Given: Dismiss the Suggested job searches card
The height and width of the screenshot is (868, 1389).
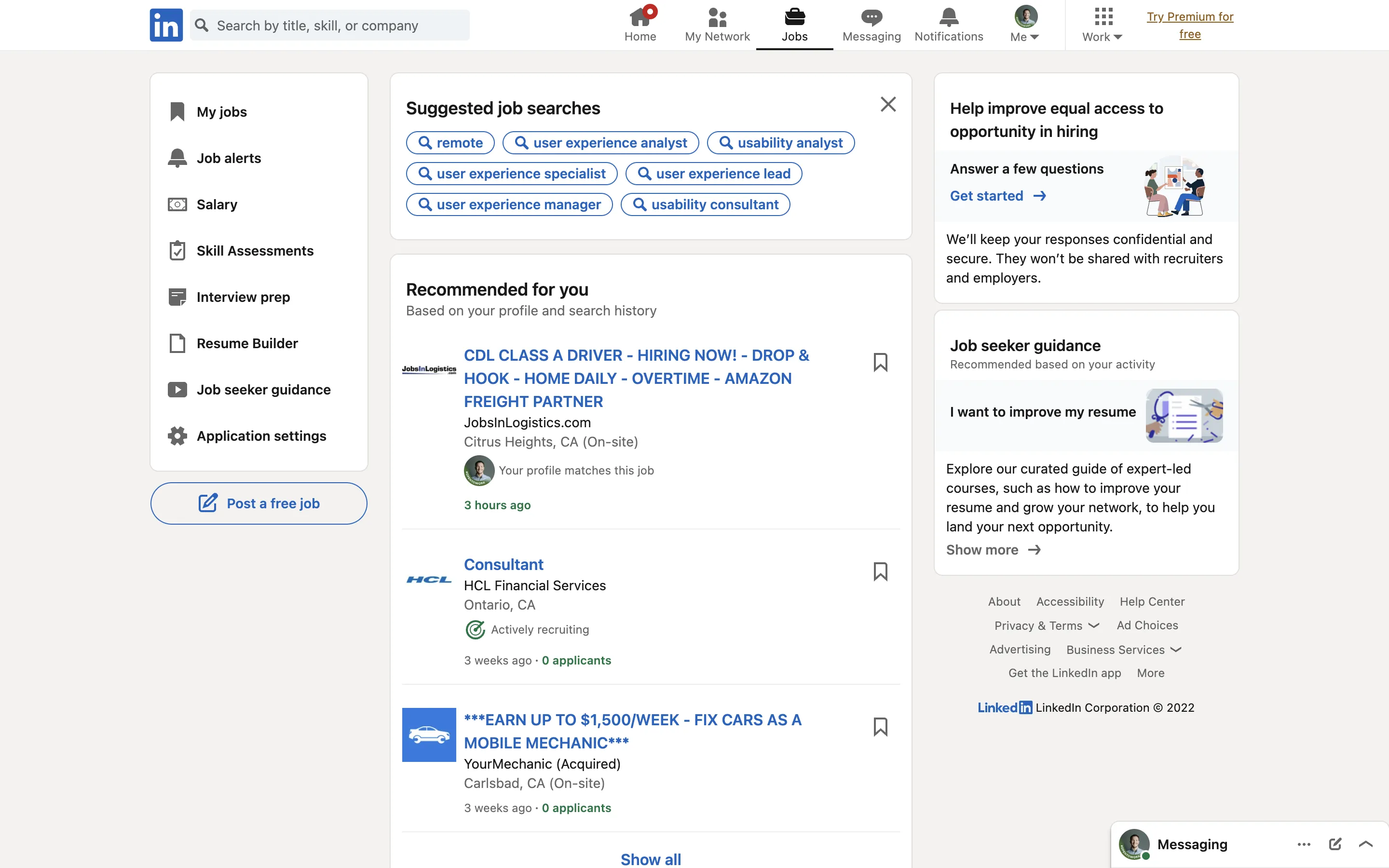Looking at the screenshot, I should tap(888, 104).
